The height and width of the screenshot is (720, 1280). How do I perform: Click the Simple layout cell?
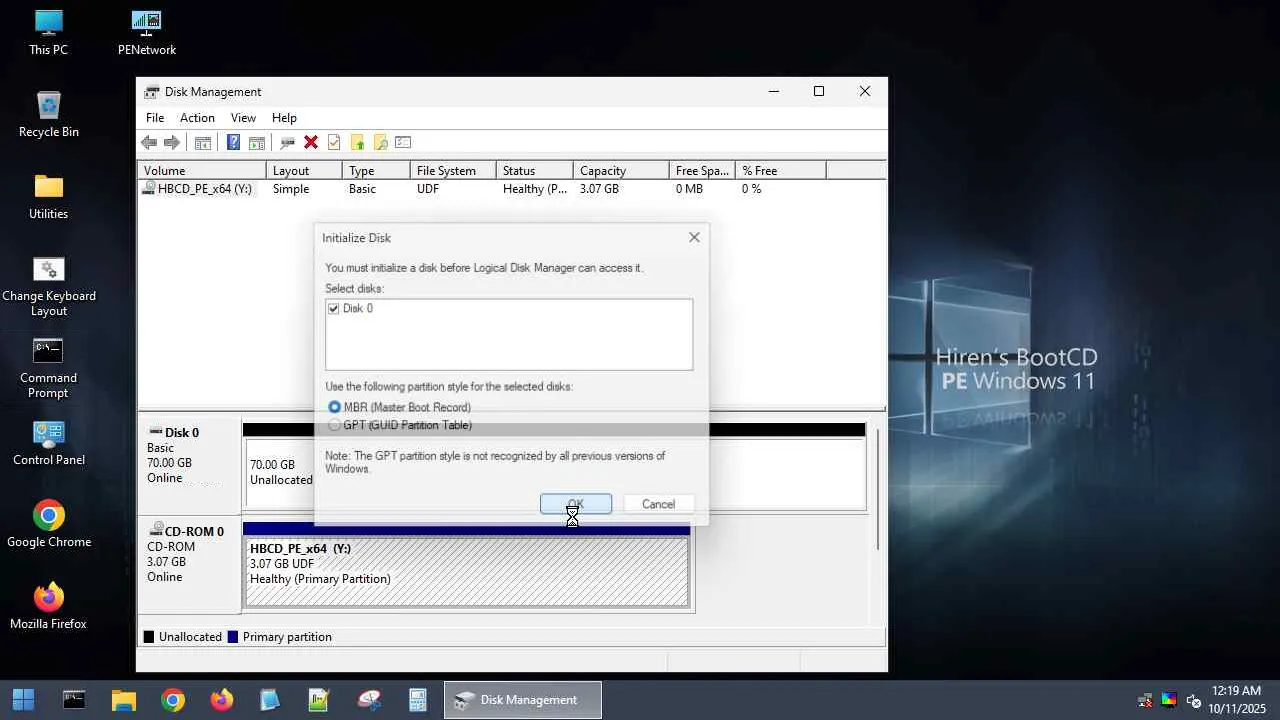[x=291, y=189]
